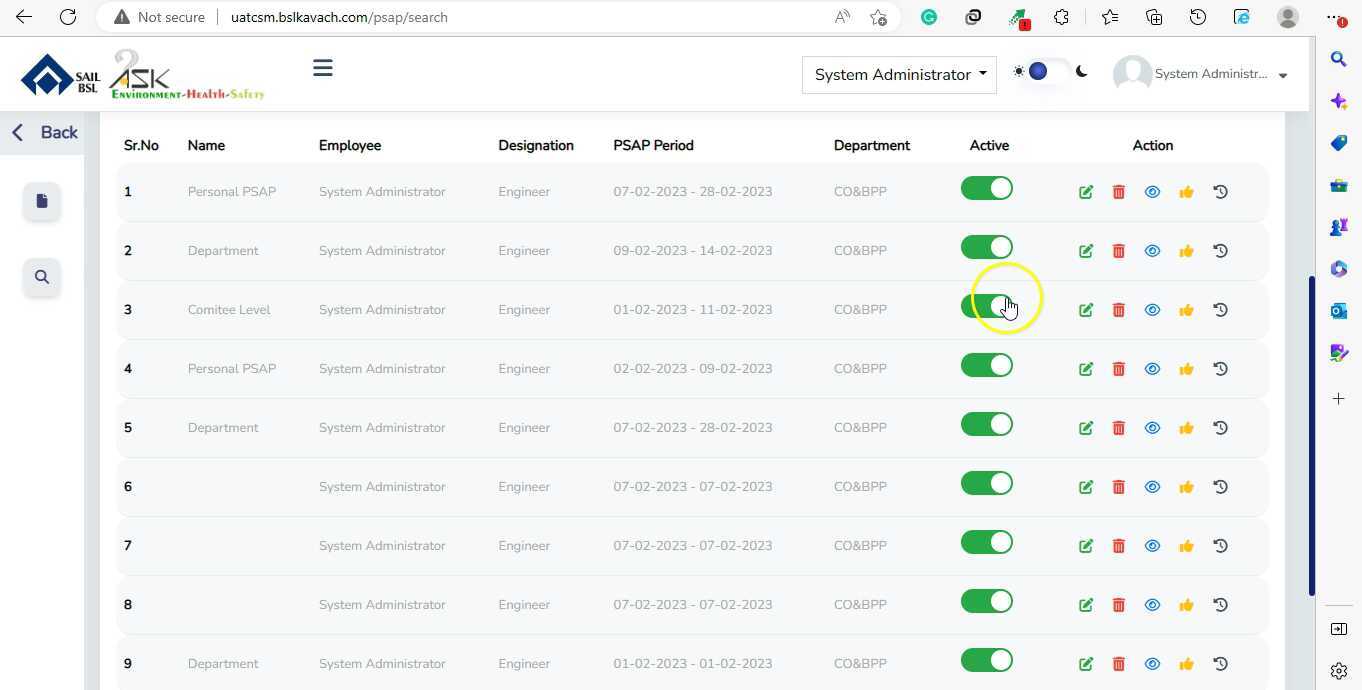Click thumbs-up approve icon in row 5
Screen dimensions: 1362x690
click(1186, 428)
